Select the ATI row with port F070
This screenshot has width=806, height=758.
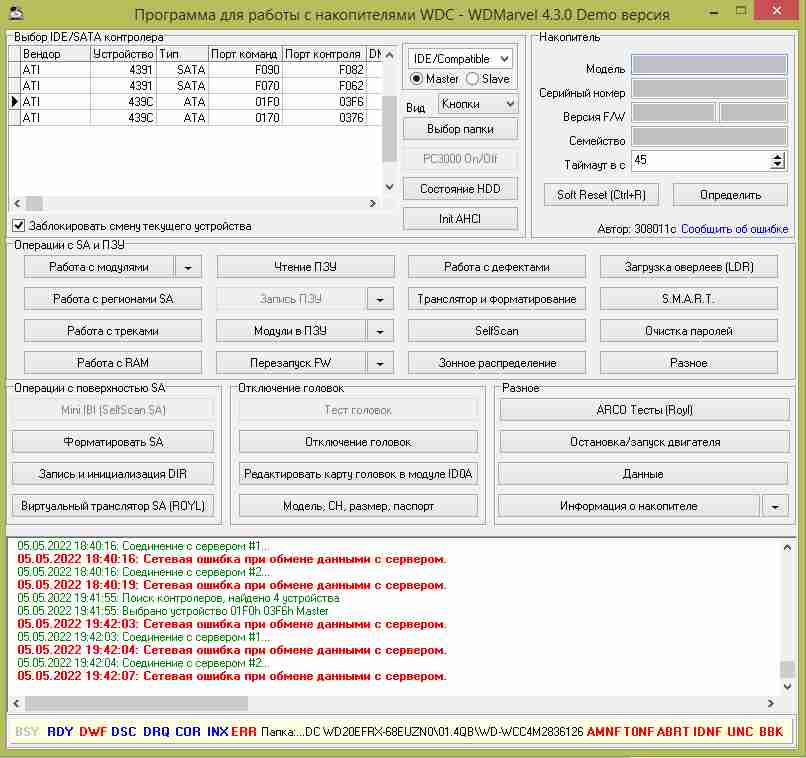click(x=195, y=85)
